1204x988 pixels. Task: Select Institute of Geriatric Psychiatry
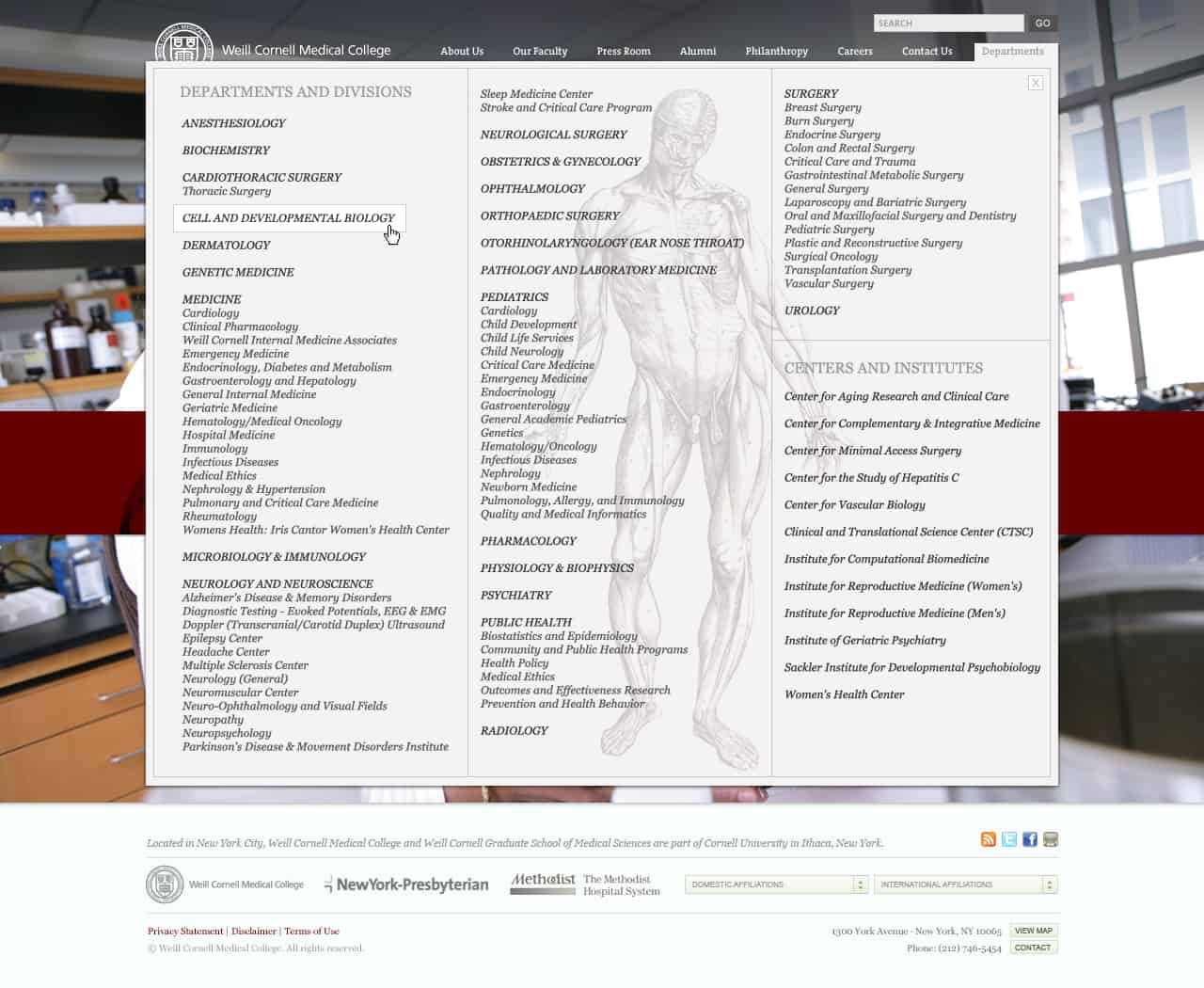tap(864, 641)
